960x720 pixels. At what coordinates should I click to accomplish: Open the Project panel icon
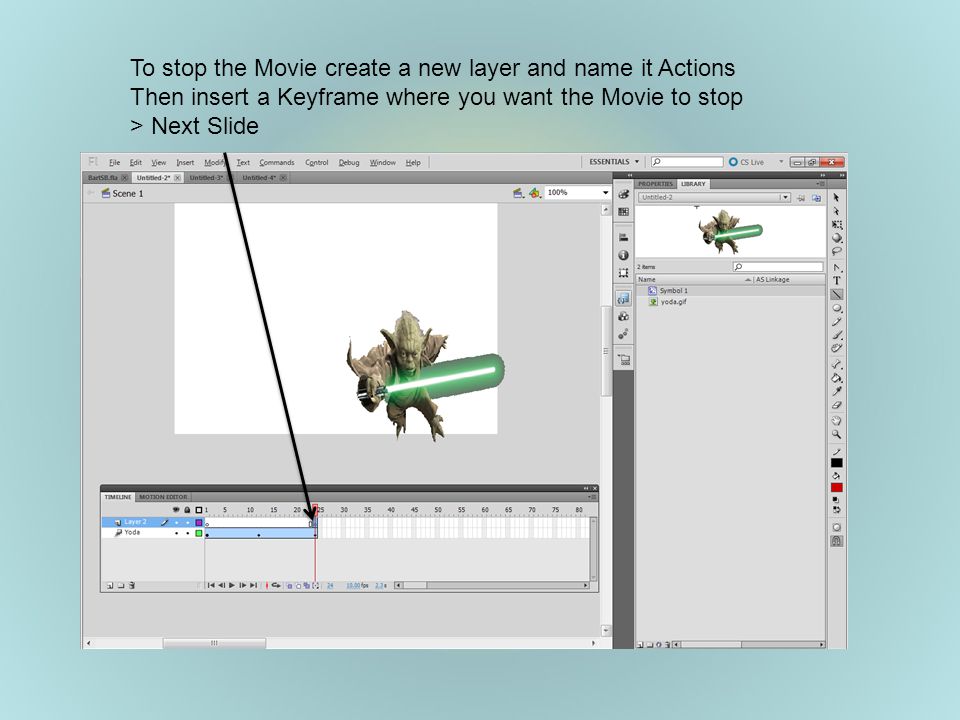(x=623, y=360)
